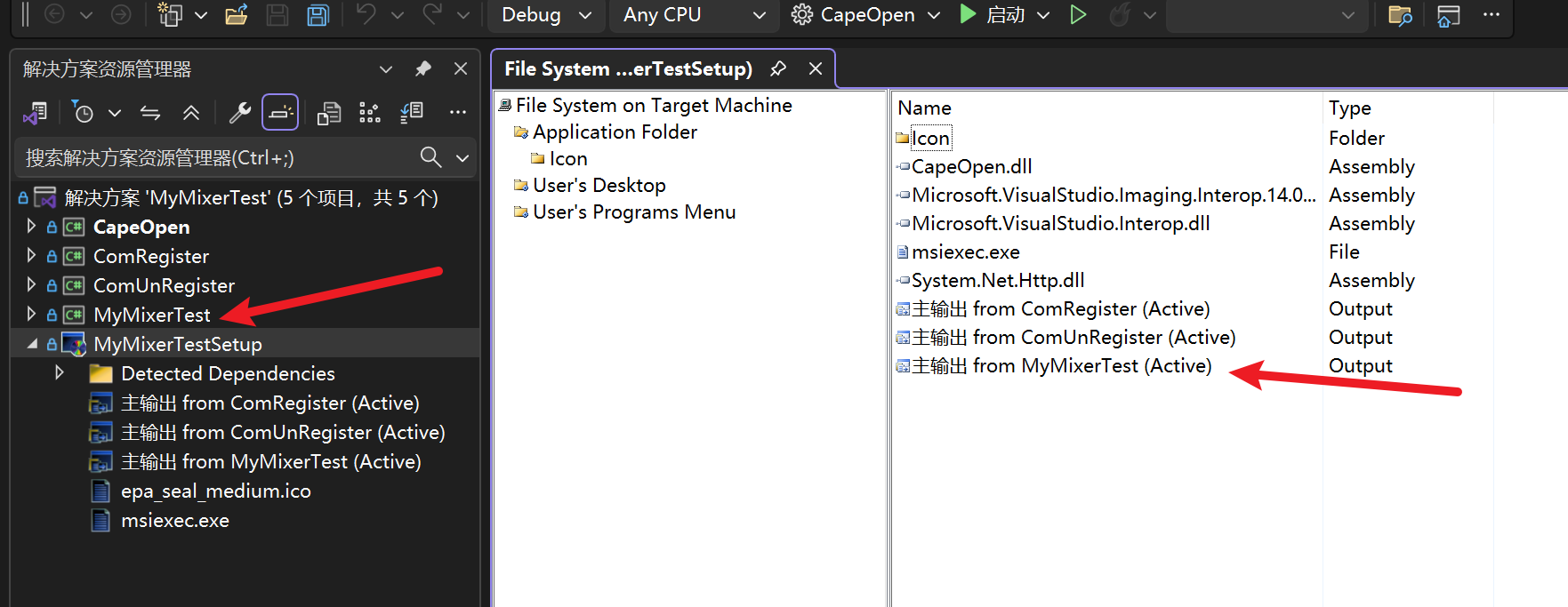This screenshot has height=607, width=1568.
Task: Select solution 'MyMixerTest' root node
Action: (252, 197)
